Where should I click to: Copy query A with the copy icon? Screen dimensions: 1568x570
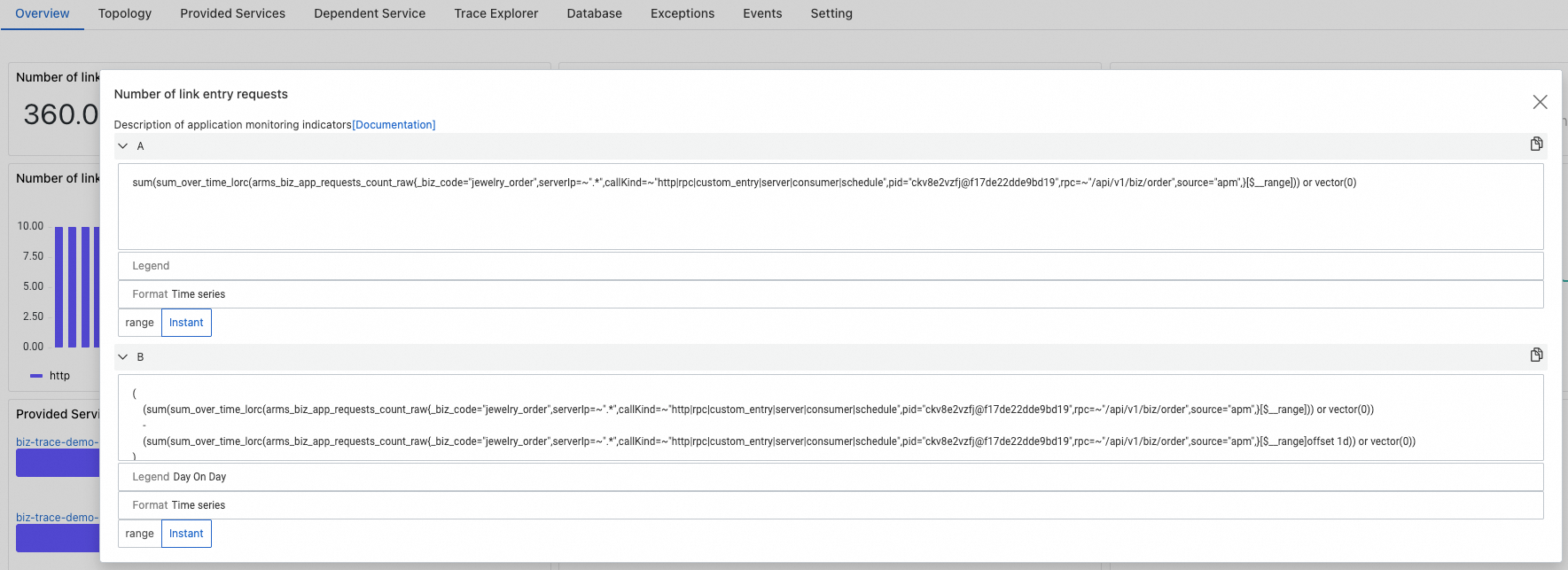coord(1536,144)
